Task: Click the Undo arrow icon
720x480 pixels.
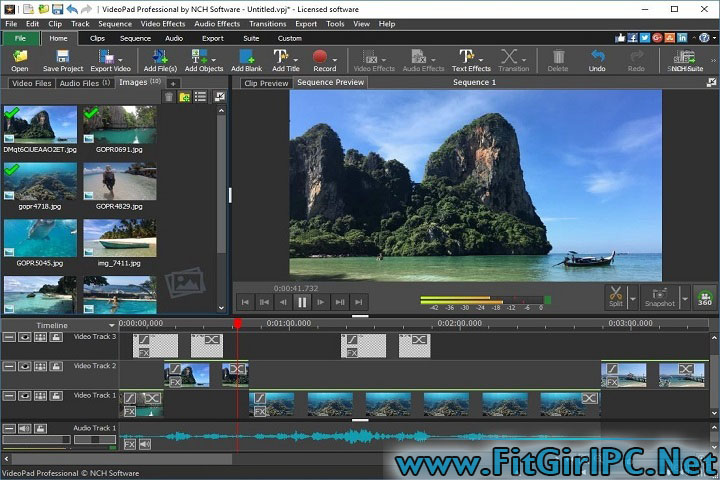Action: point(597,57)
